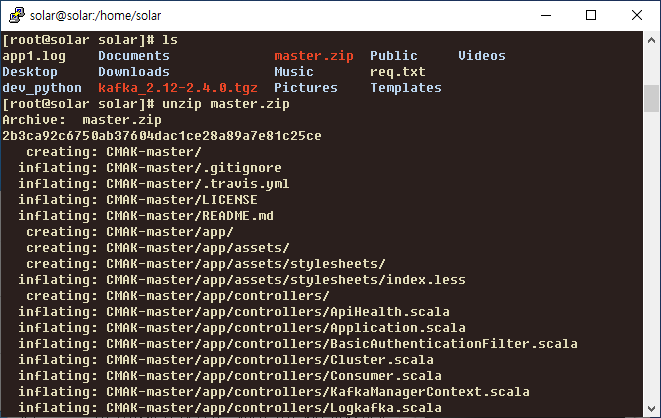The width and height of the screenshot is (661, 418).
Task: Click the dev_python directory name
Action: [x=42, y=88]
